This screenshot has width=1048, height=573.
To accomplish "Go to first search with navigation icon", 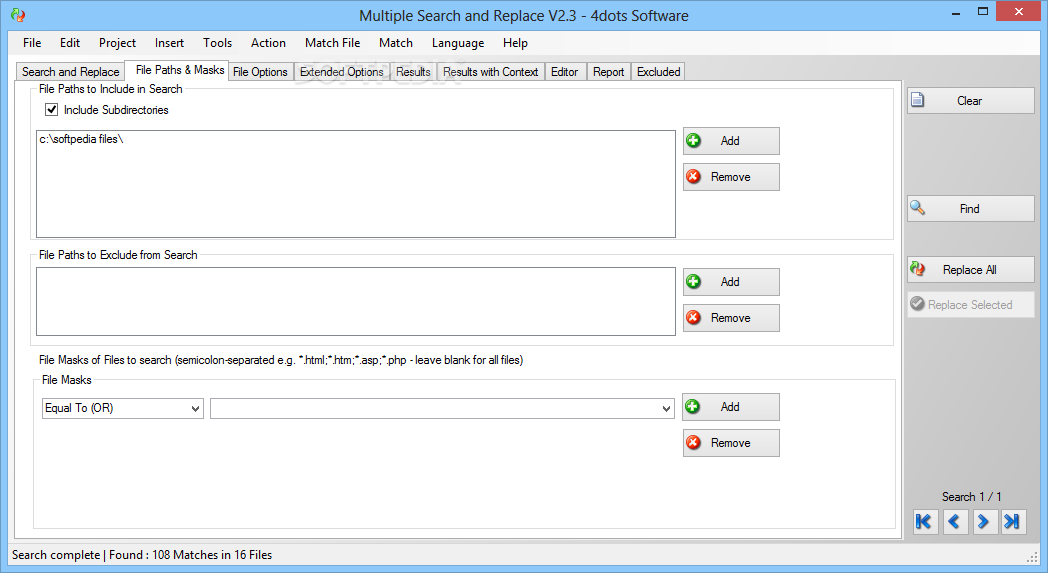I will tap(924, 521).
